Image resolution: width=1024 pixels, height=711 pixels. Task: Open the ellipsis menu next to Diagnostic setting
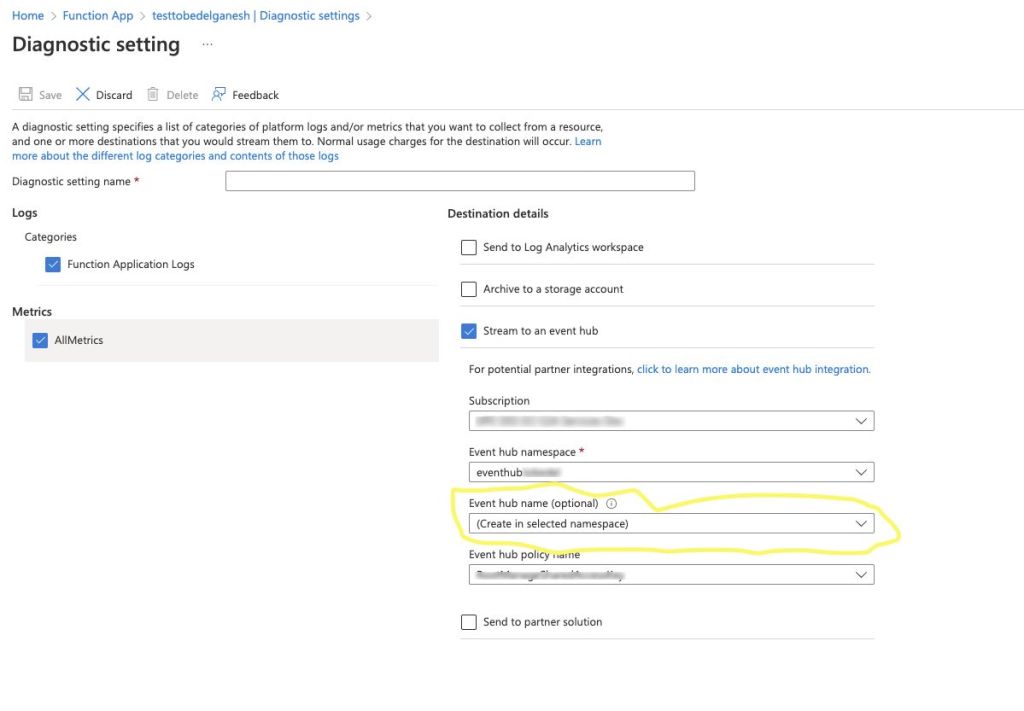pos(206,45)
